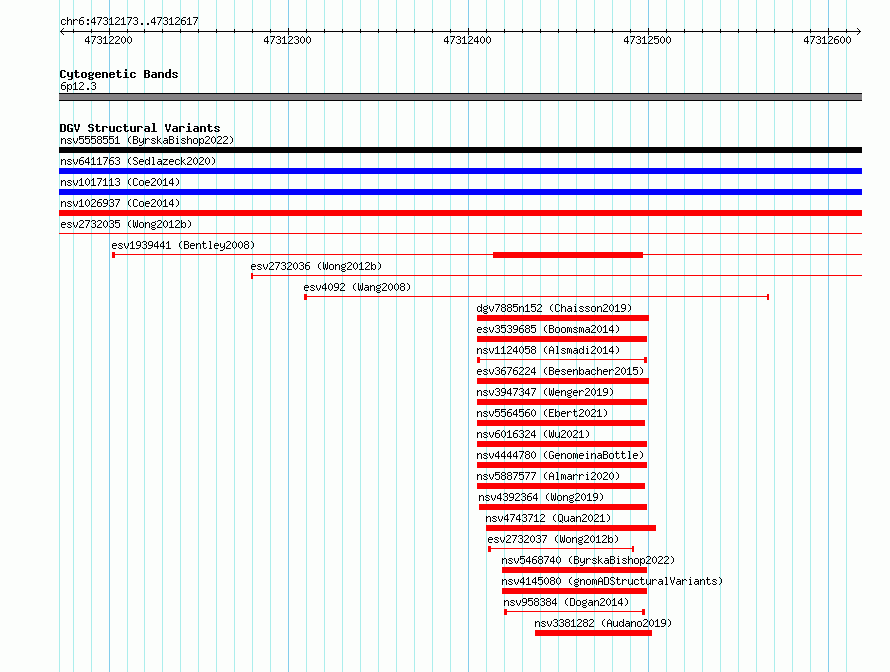
Task: Click the nsv5468740 (ByrskaBishop2022) label
Action: pos(588,560)
